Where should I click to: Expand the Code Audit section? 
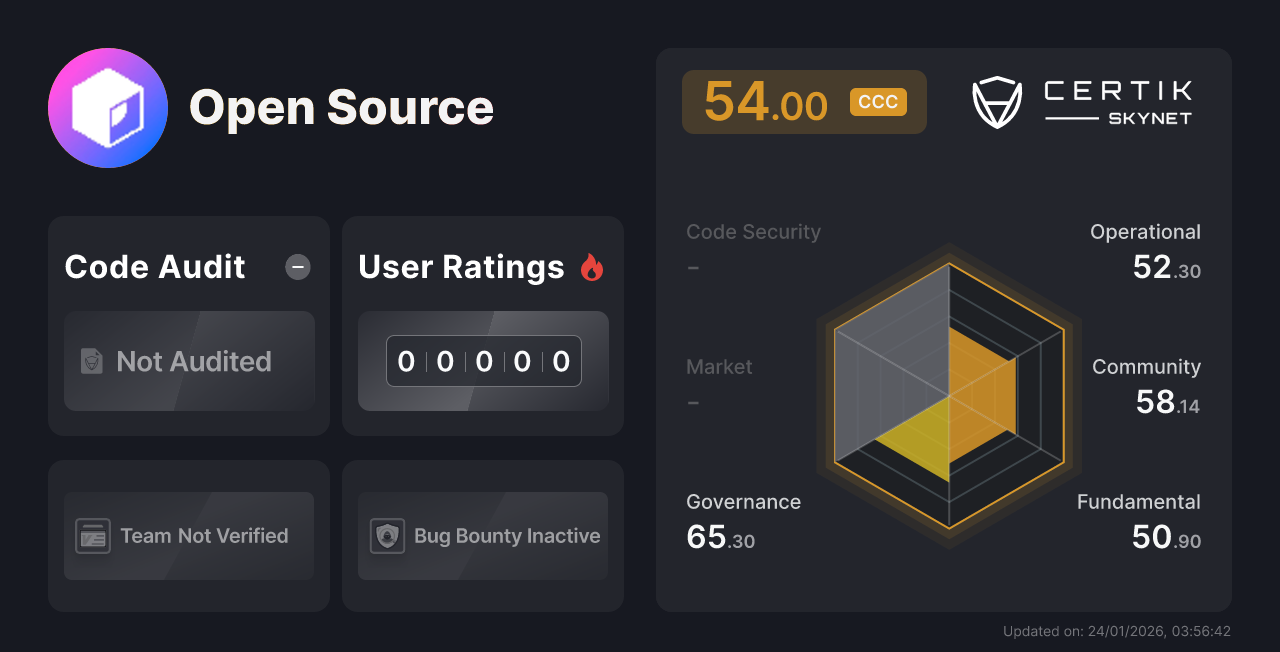(x=155, y=267)
